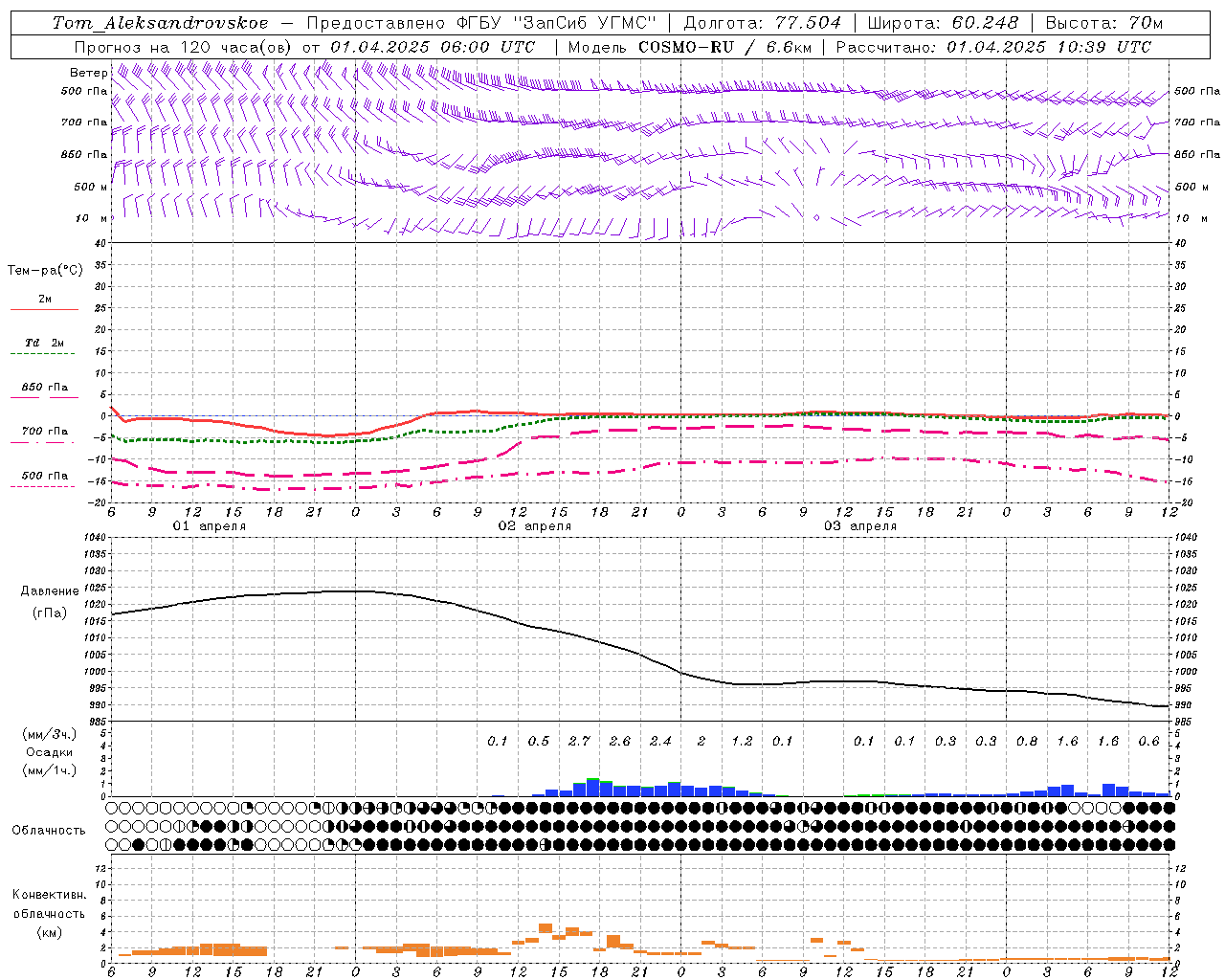
Task: Click the (мм/1ч.) precipitation unit label
Action: click(50, 770)
